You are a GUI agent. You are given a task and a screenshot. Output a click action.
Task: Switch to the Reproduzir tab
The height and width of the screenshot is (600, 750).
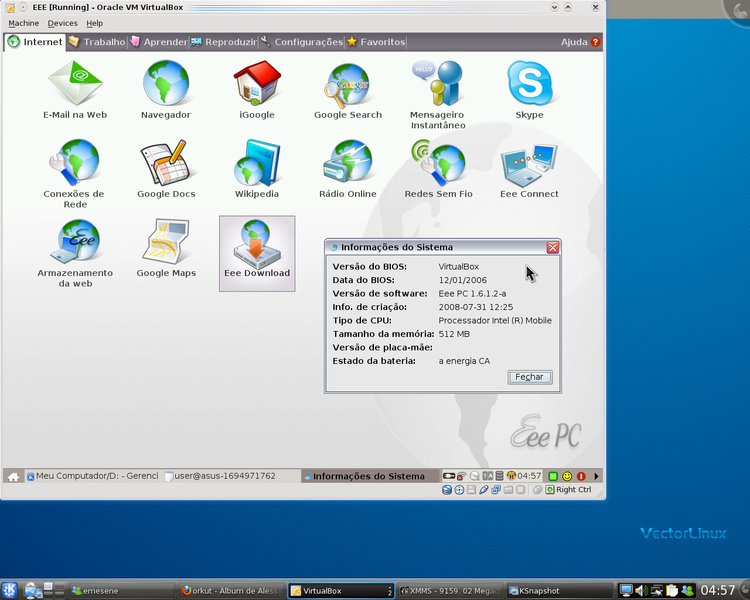click(224, 42)
